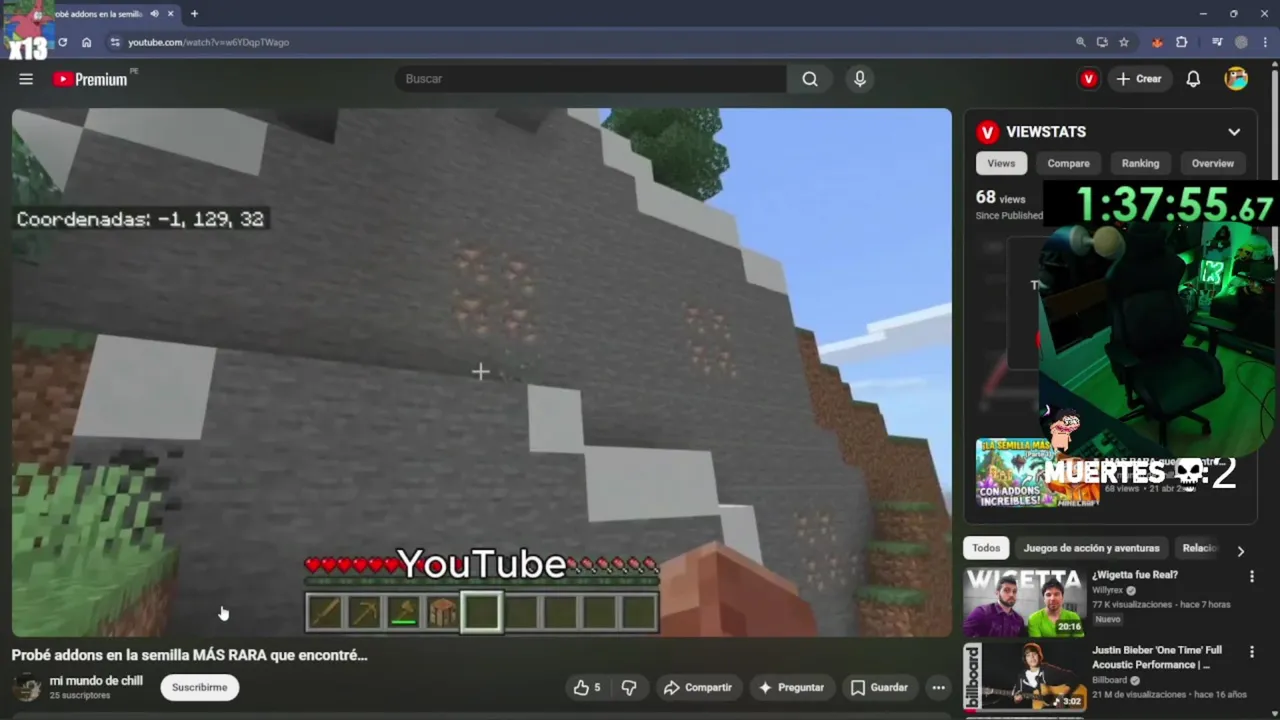1280x720 pixels.
Task: Open more actions three-dot menu below video
Action: coord(938,687)
